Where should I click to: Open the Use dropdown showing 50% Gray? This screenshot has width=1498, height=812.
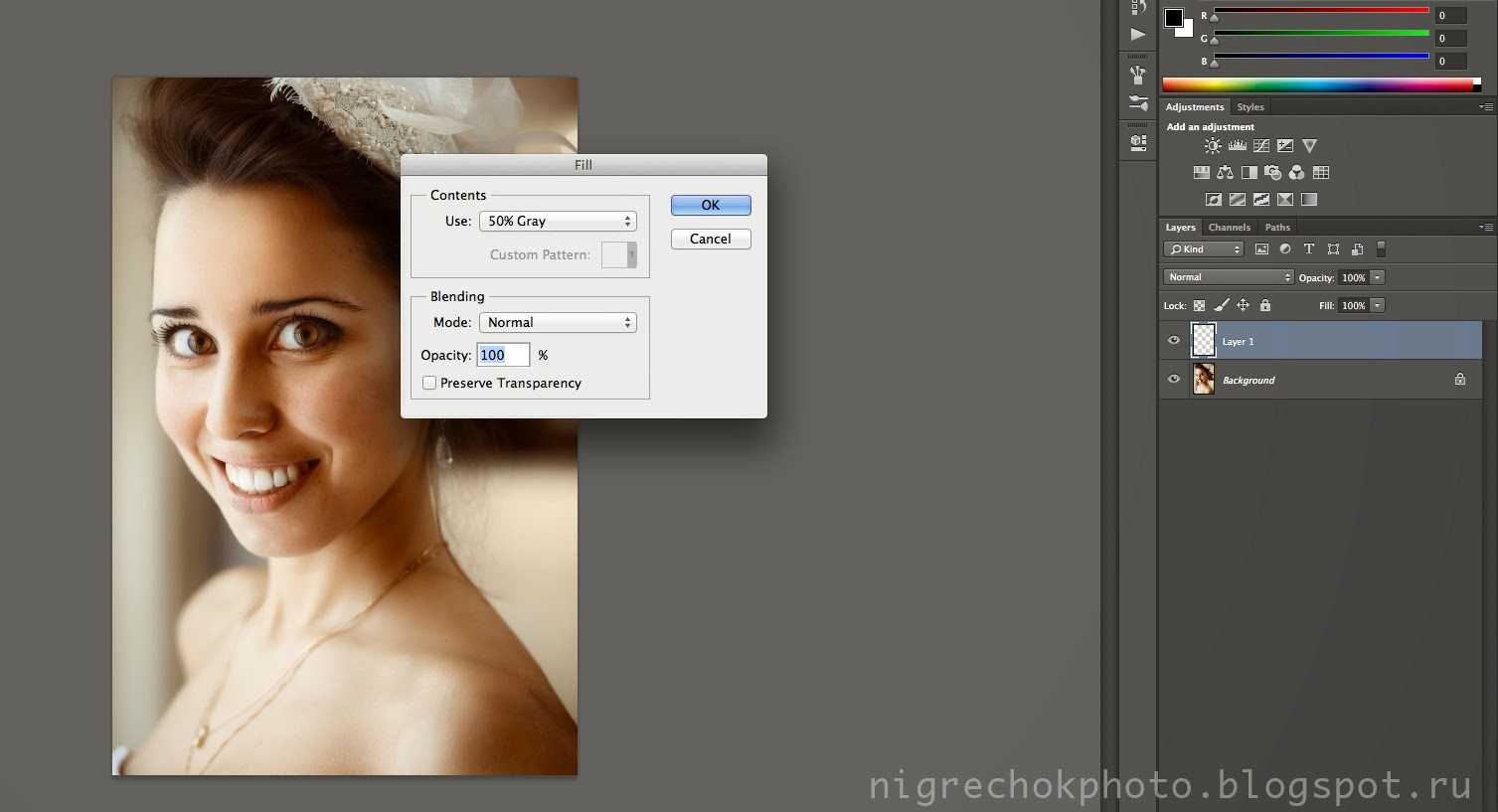coord(558,221)
